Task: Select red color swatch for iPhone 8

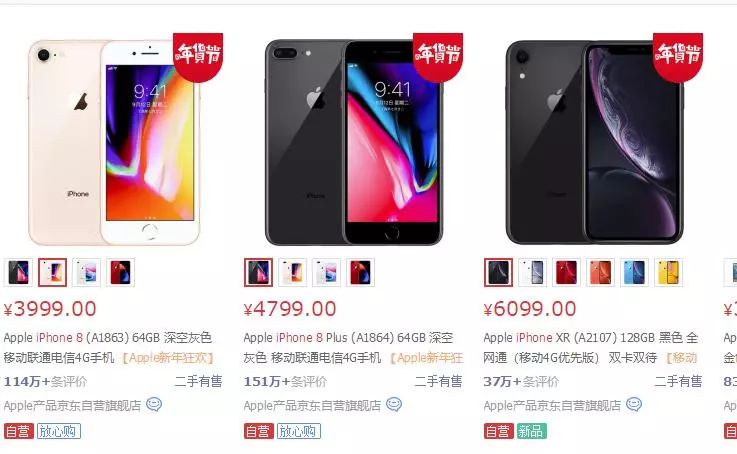Action: (120, 273)
